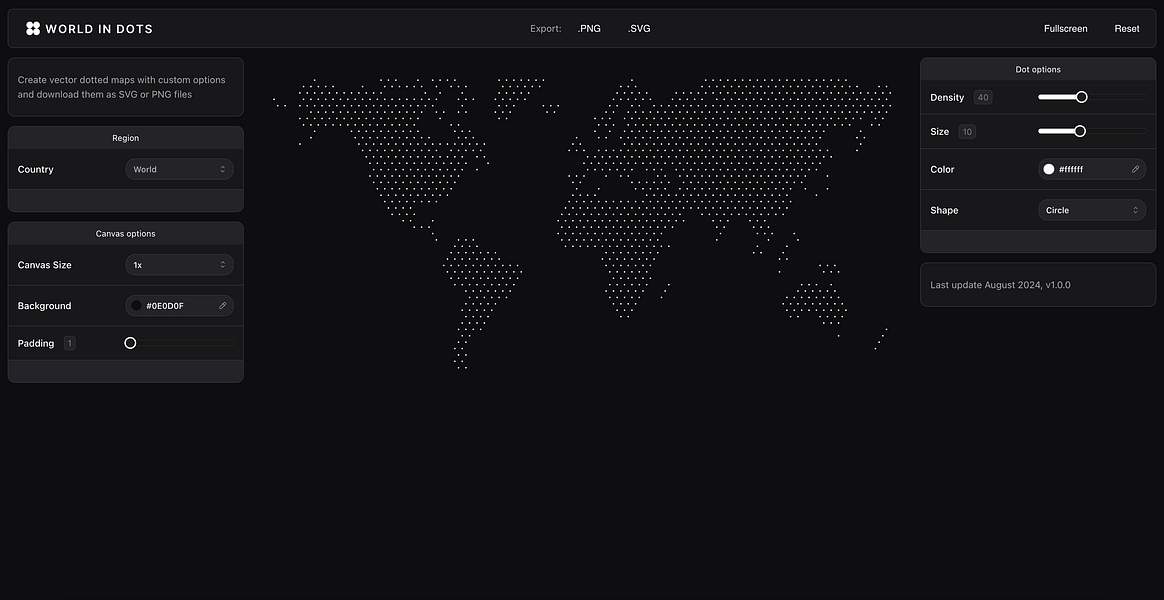Click the WORLD IN DOTS logo icon
The height and width of the screenshot is (600, 1164).
(x=33, y=28)
